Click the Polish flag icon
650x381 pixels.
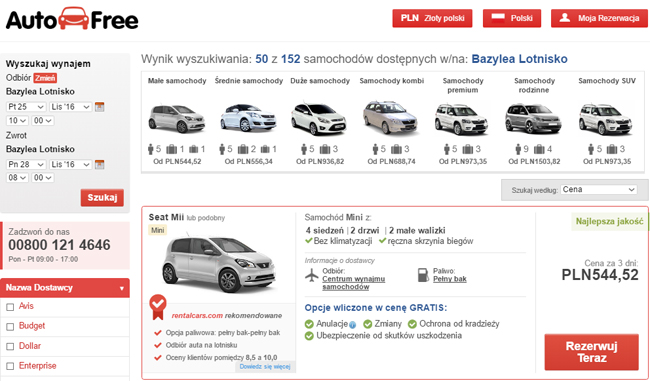[498, 17]
